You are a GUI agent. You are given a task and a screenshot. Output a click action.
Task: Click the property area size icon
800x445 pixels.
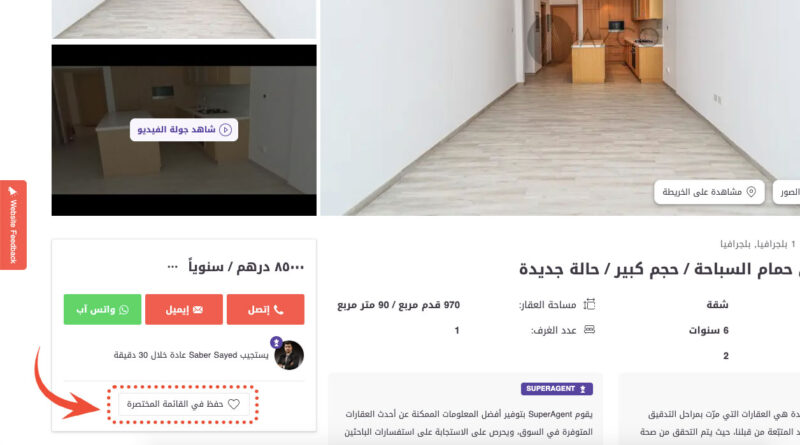click(x=589, y=305)
